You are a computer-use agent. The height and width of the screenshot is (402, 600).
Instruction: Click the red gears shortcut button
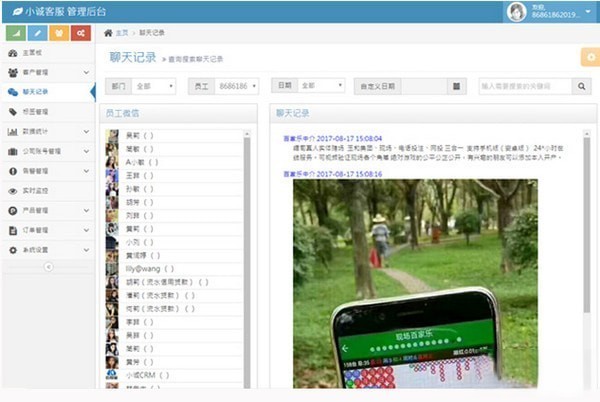coord(81,33)
